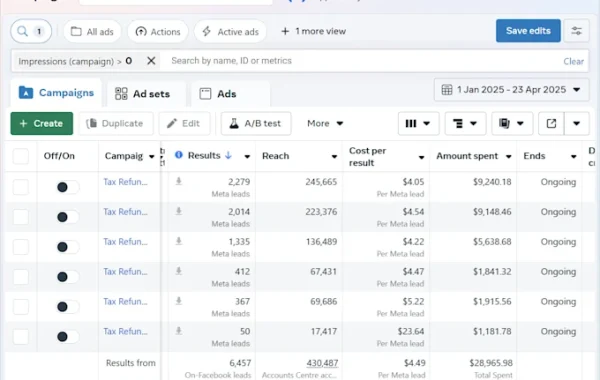Open the A/B test button
Screen dimensions: 600x380
tap(256, 123)
